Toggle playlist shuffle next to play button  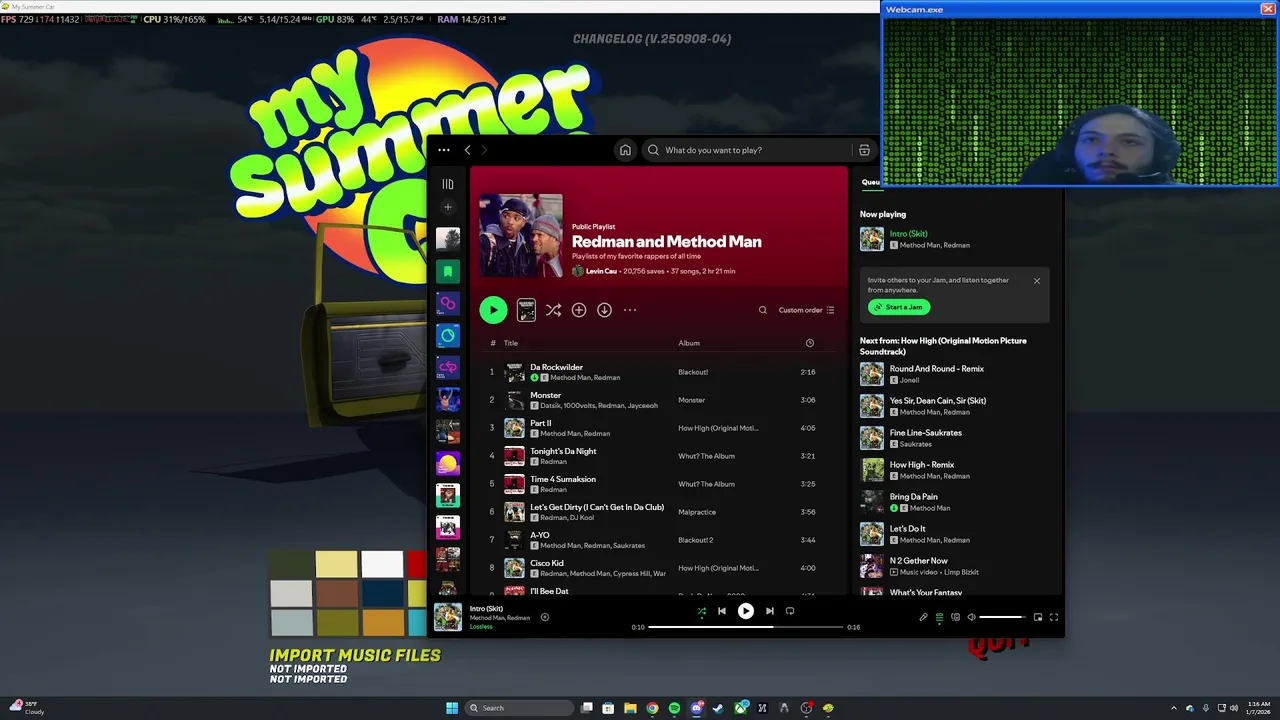coord(553,310)
